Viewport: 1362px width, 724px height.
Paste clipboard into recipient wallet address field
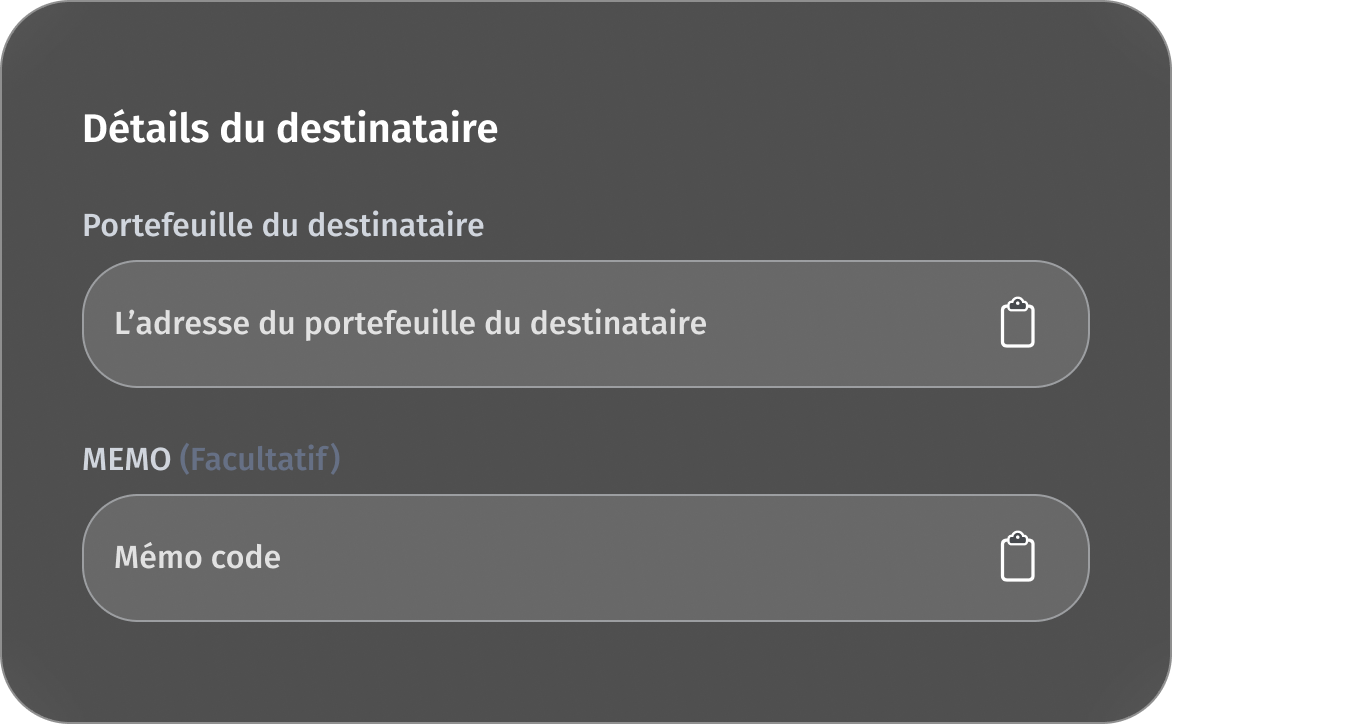[1017, 324]
